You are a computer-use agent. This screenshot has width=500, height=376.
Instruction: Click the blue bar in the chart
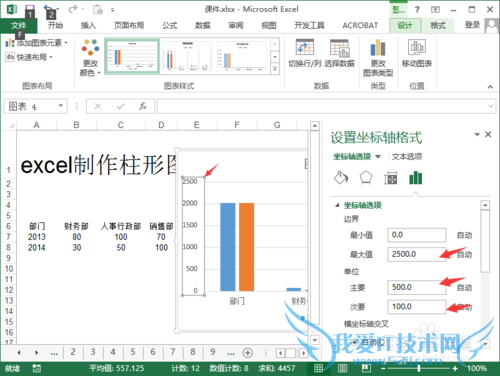[228, 247]
